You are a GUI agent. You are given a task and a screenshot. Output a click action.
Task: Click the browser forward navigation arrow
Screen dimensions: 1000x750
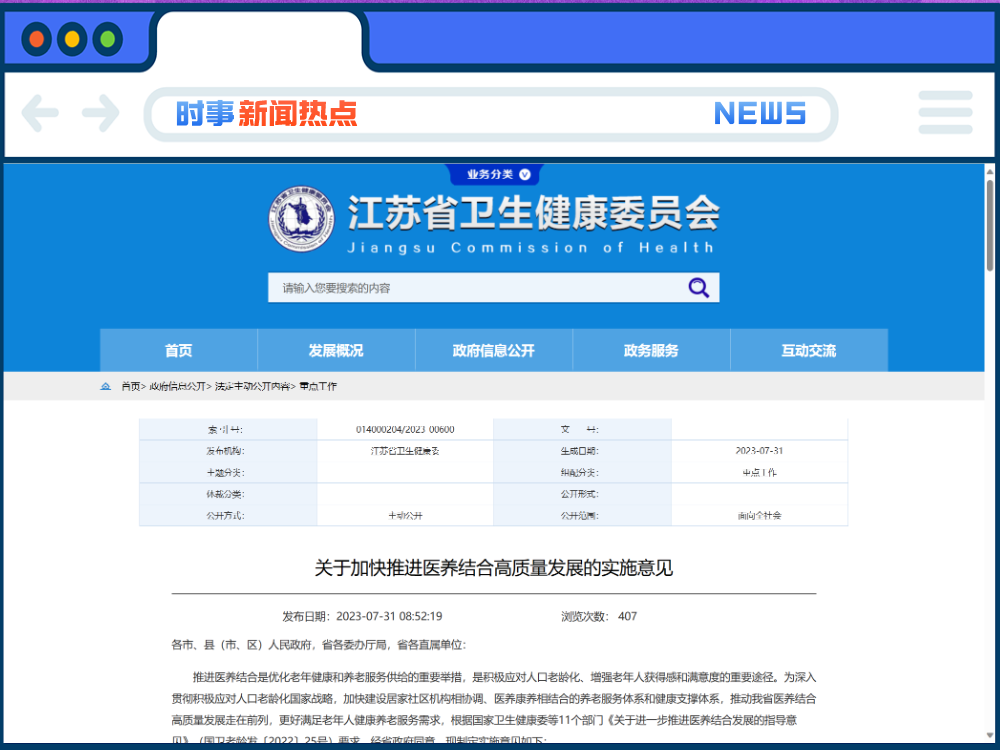pyautogui.click(x=100, y=113)
